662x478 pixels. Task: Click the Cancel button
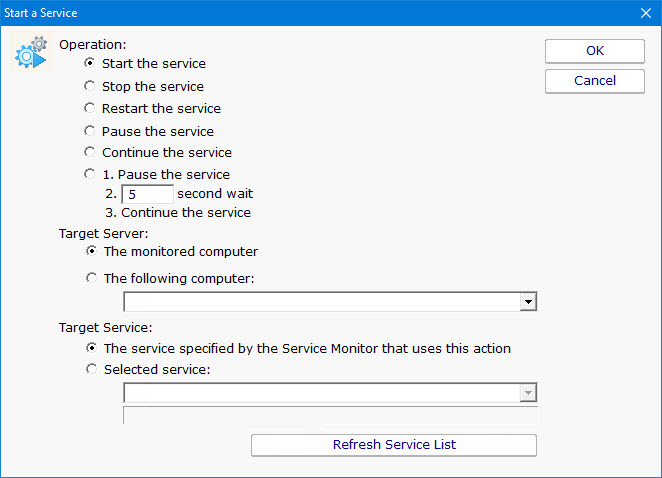pos(595,80)
